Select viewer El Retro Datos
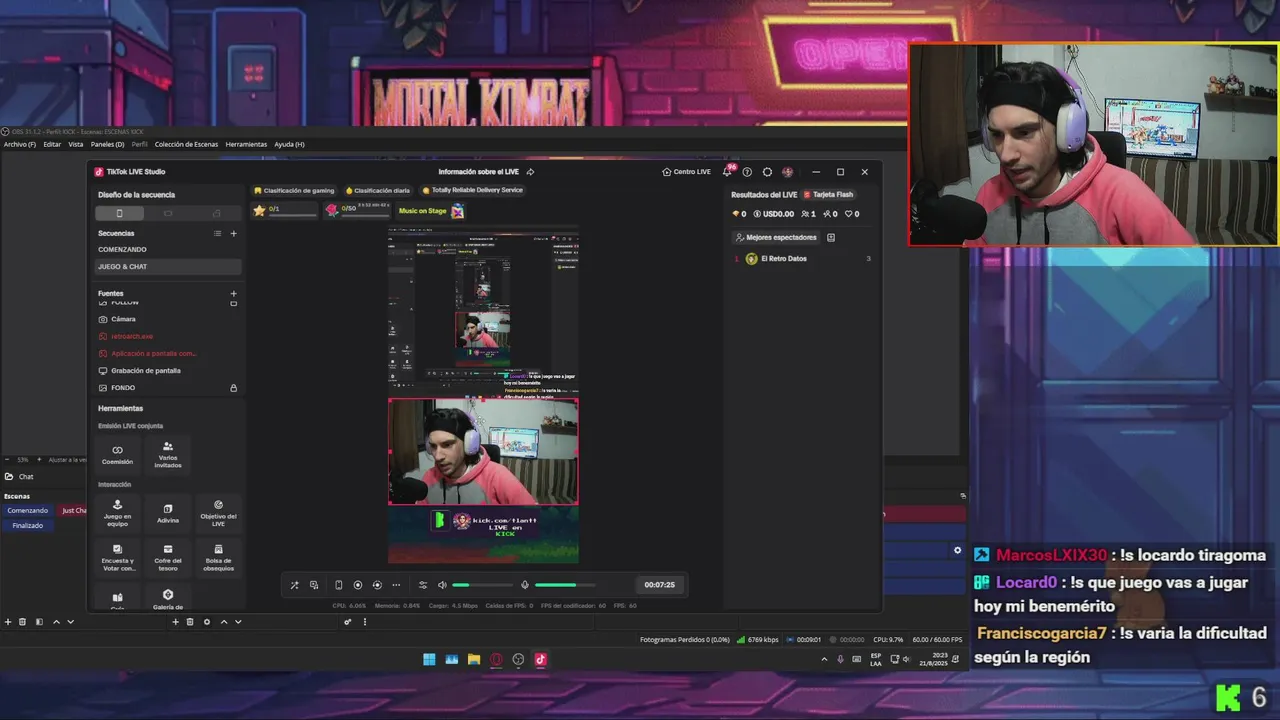The width and height of the screenshot is (1280, 720). click(802, 259)
